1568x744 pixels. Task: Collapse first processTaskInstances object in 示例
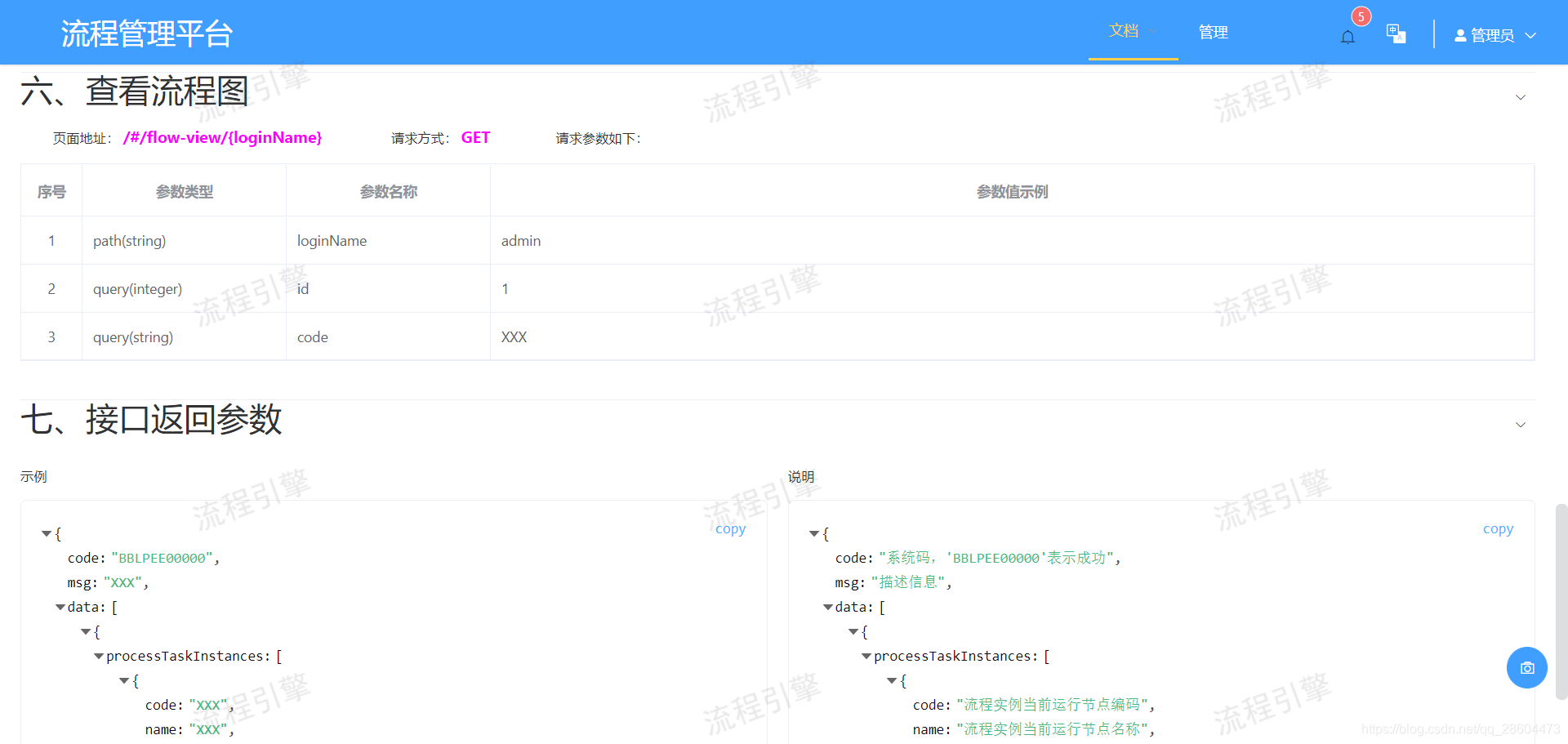pyautogui.click(x=124, y=681)
